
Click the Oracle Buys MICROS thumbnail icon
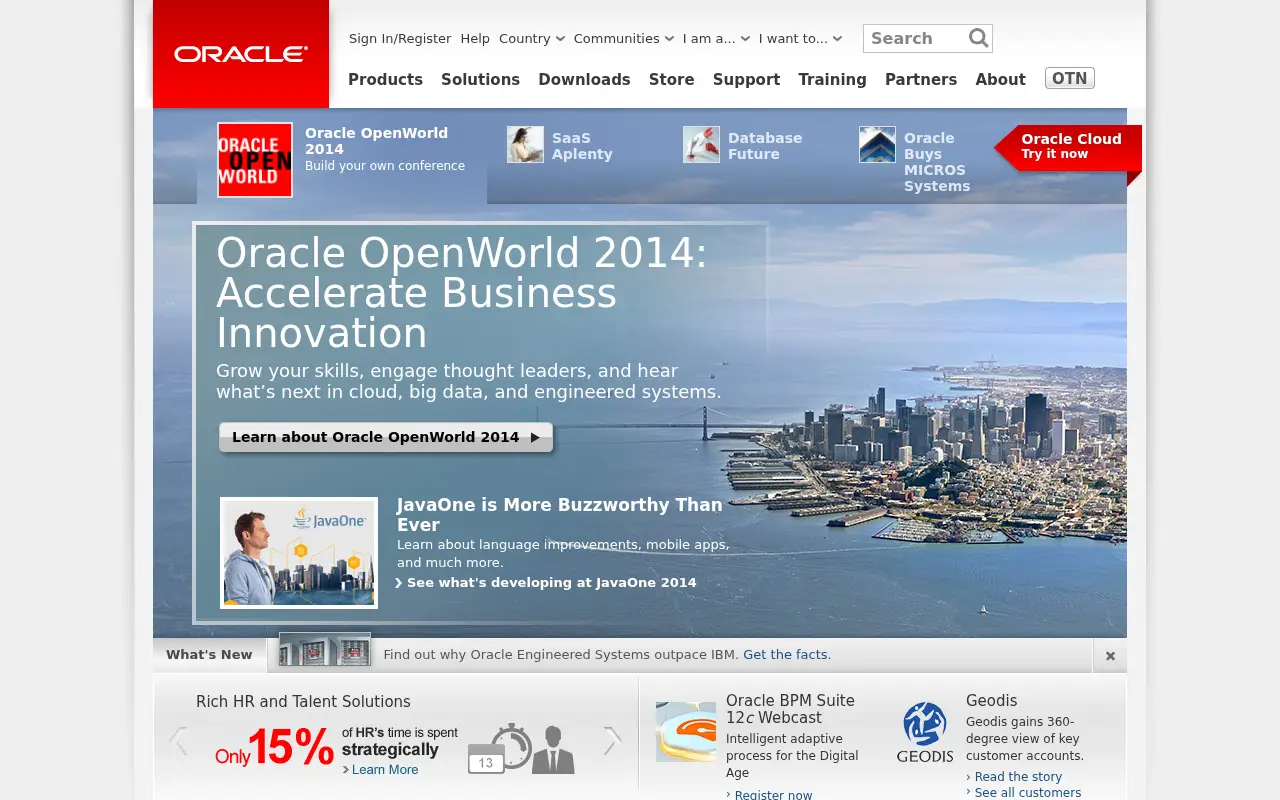point(877,144)
